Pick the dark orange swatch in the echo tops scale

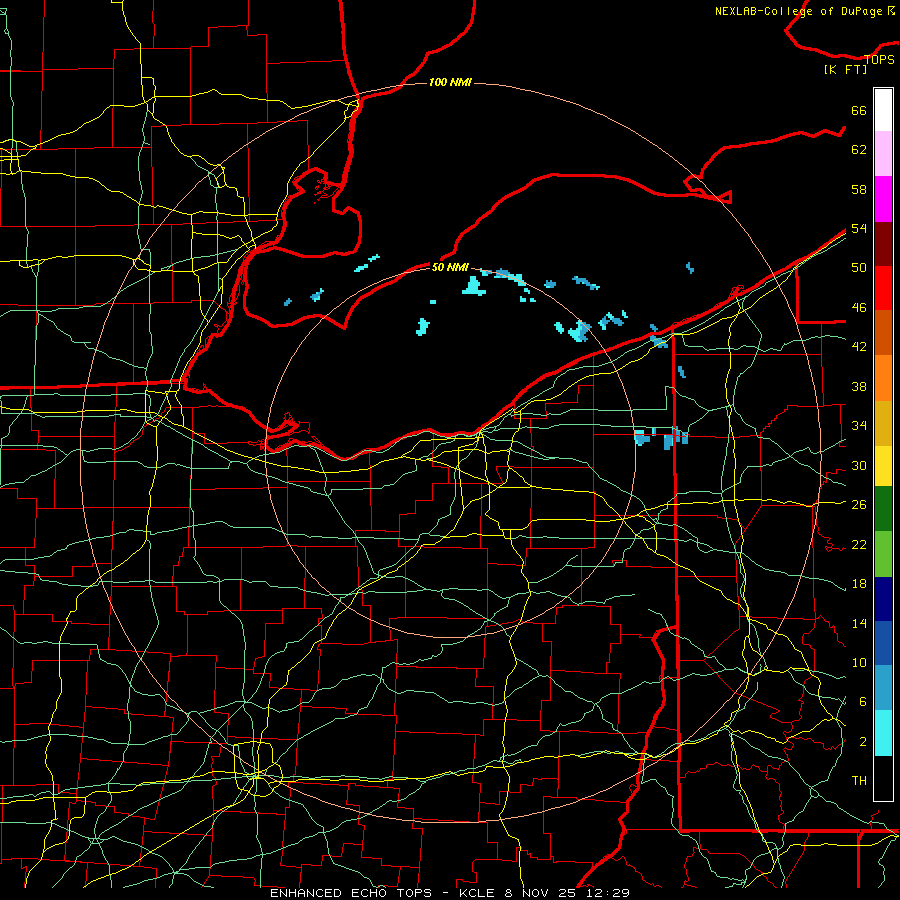click(883, 333)
